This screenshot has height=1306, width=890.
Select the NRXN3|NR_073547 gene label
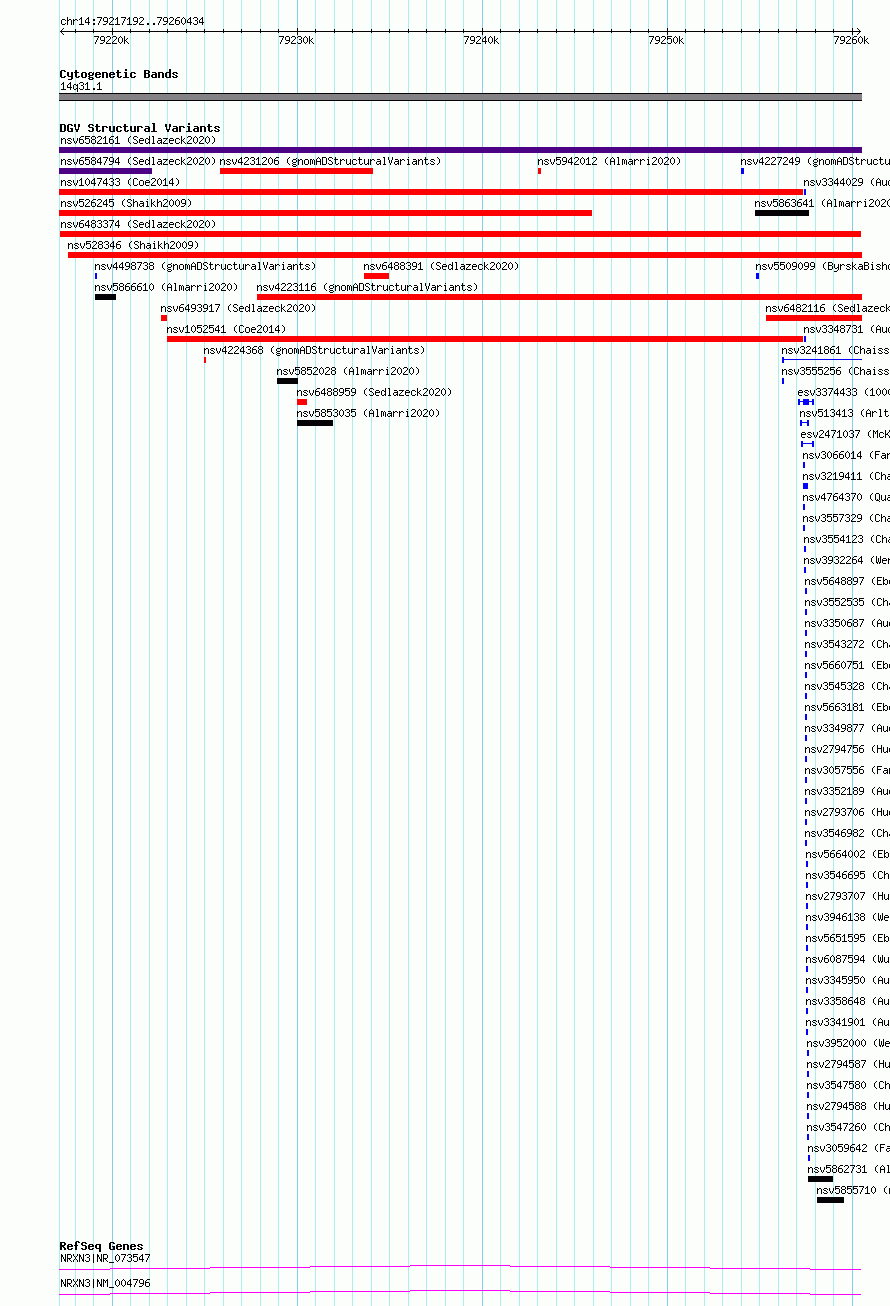[105, 1258]
